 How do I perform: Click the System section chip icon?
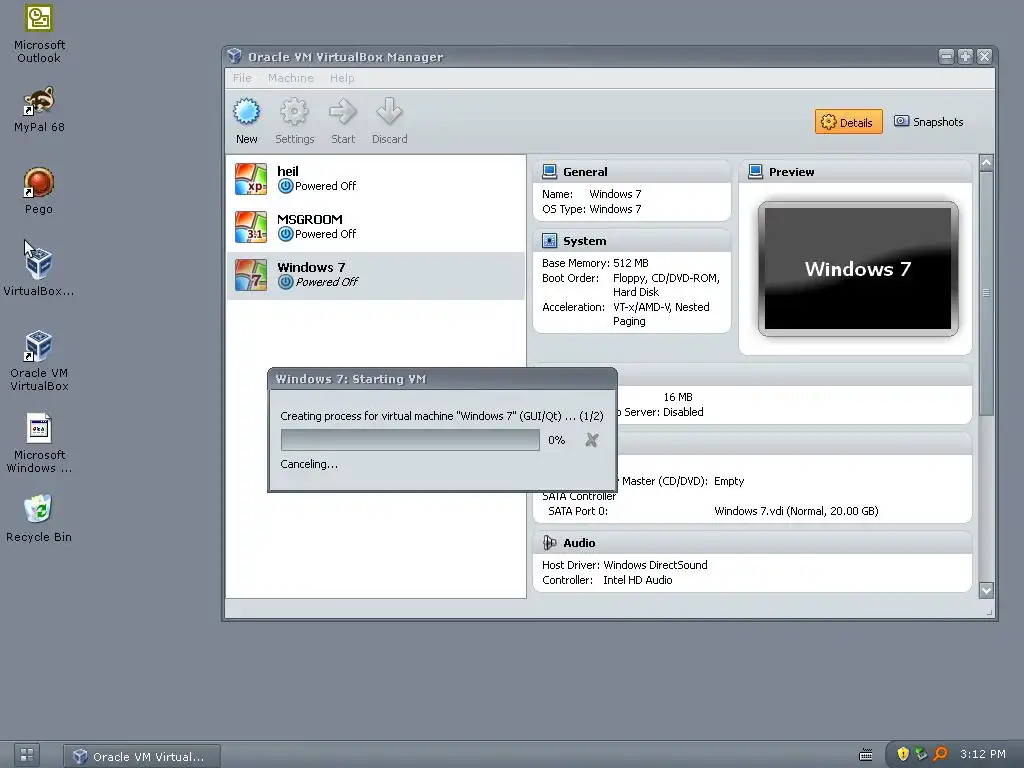pyautogui.click(x=549, y=240)
